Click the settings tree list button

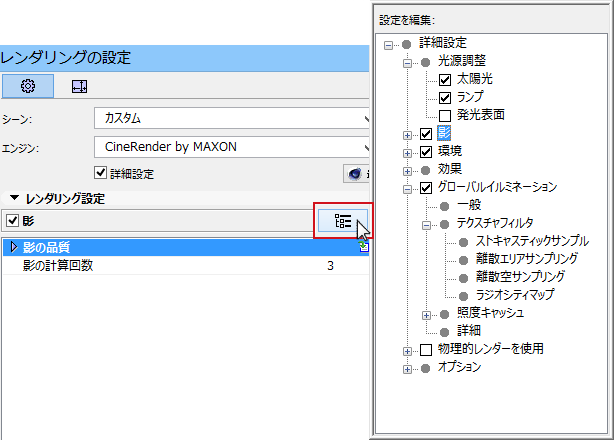pos(343,221)
